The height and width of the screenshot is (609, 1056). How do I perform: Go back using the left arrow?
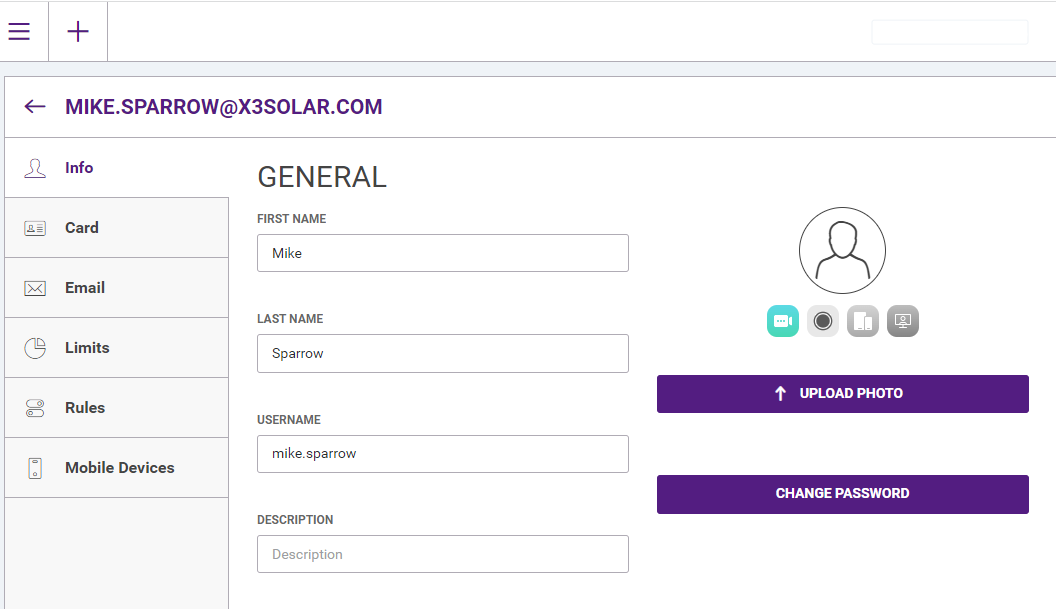click(35, 107)
